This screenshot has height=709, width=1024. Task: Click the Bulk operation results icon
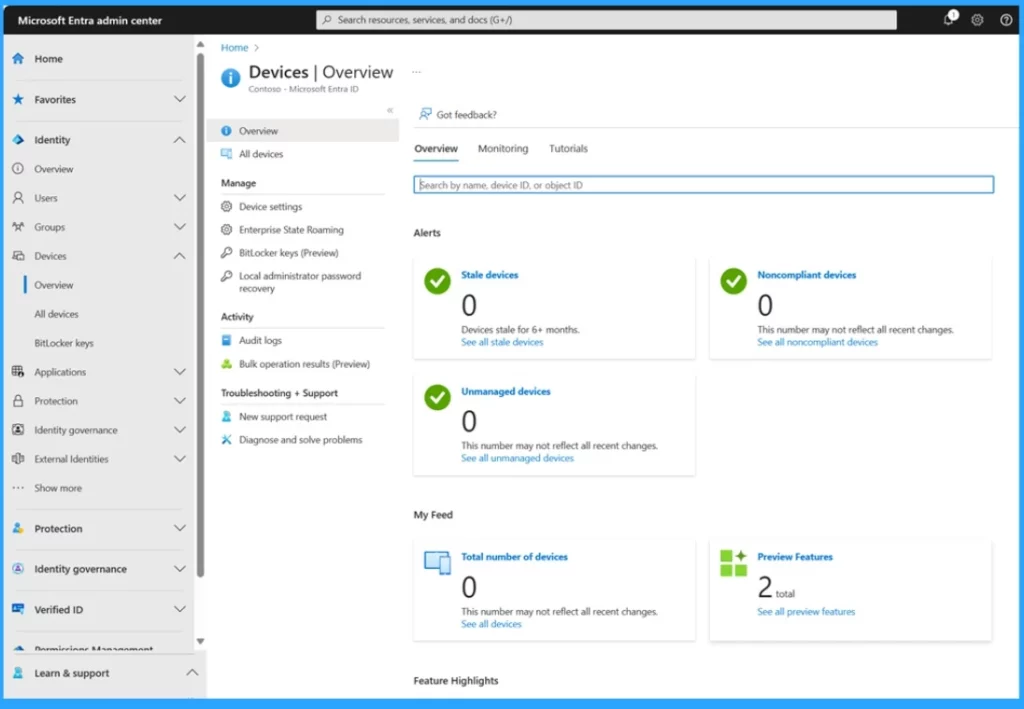pyautogui.click(x=226, y=364)
